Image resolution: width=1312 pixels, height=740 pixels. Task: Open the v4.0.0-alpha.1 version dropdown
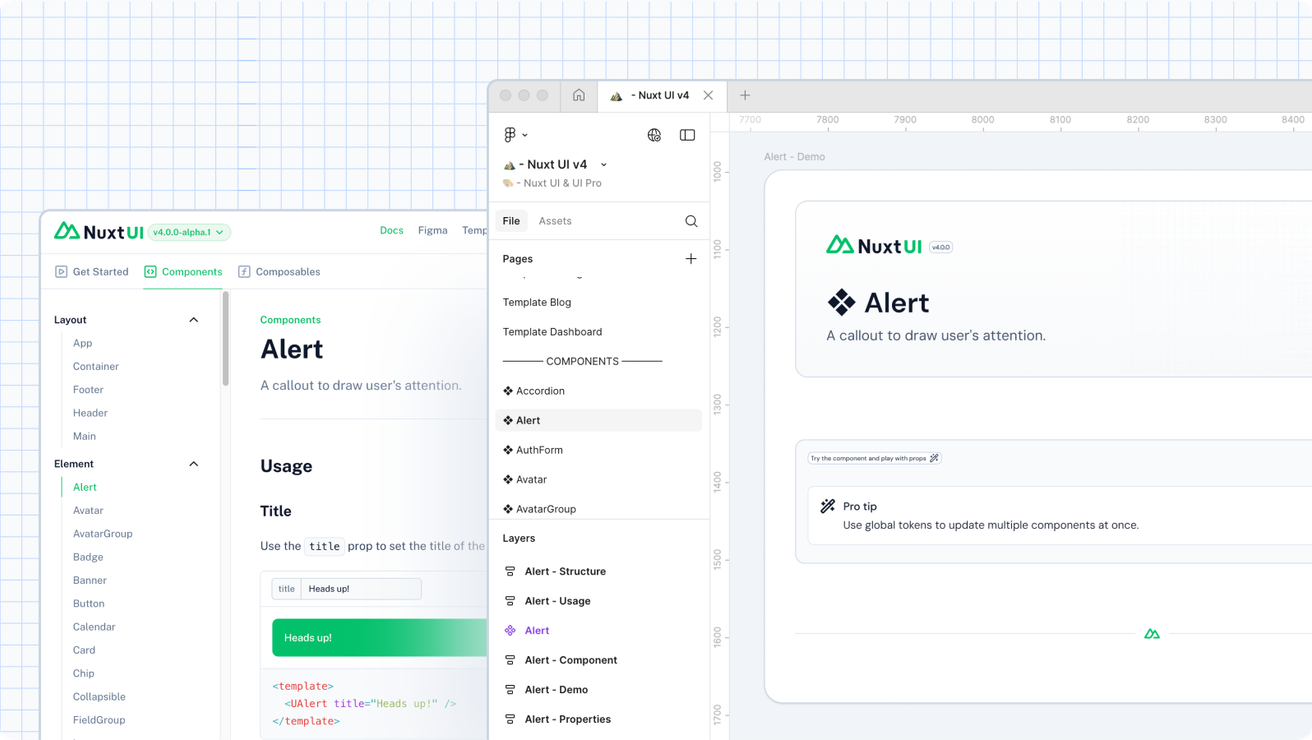click(189, 231)
